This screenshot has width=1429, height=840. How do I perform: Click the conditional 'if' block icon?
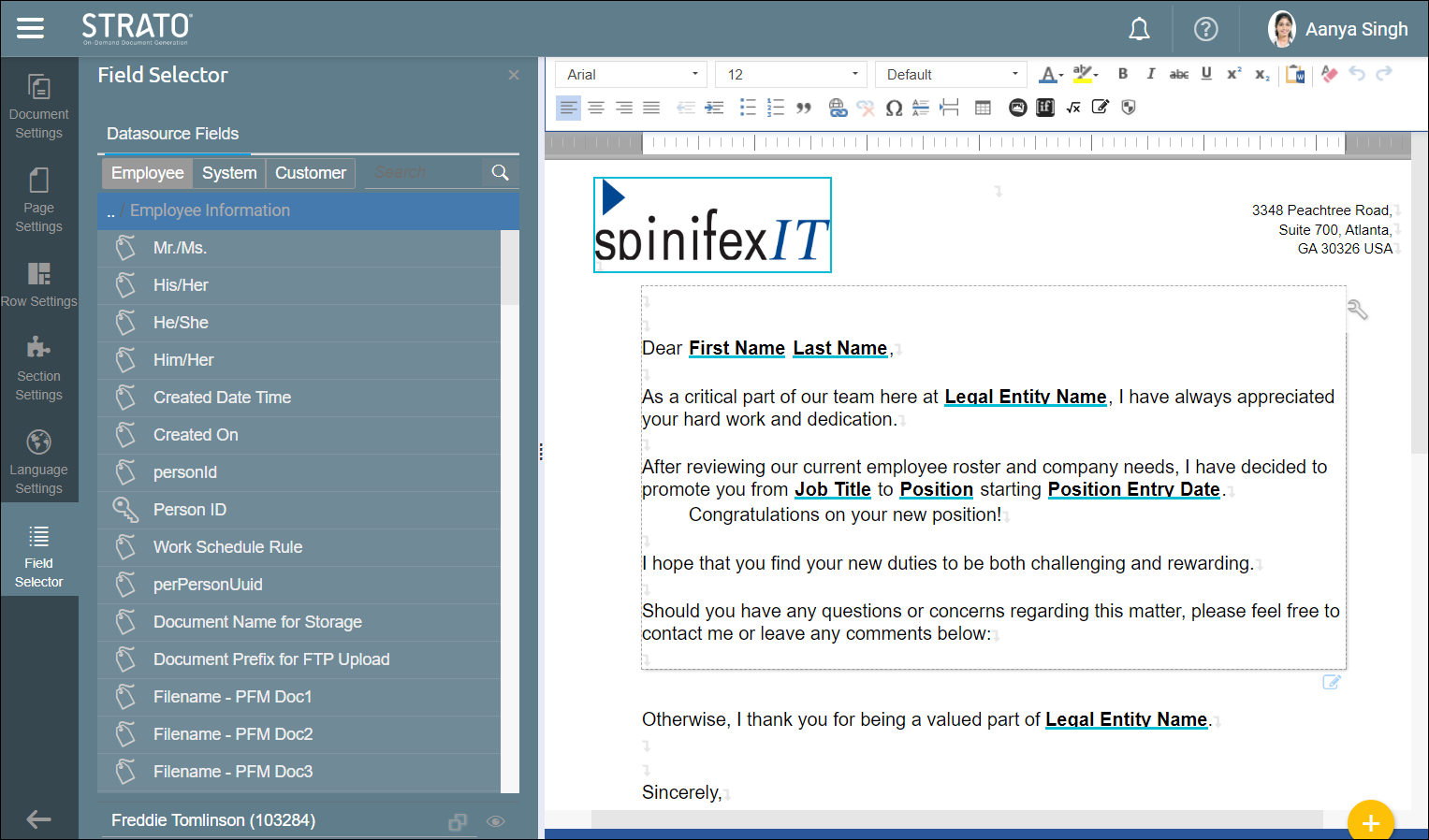pos(1045,108)
